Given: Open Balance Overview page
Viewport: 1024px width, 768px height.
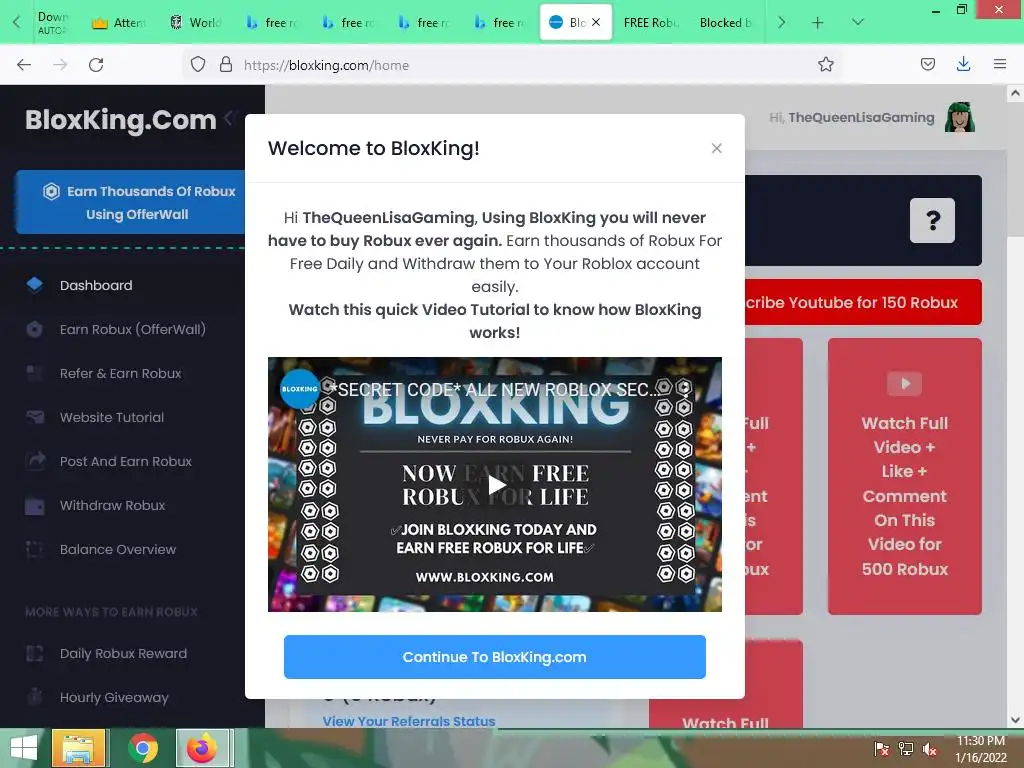Looking at the screenshot, I should [x=118, y=549].
